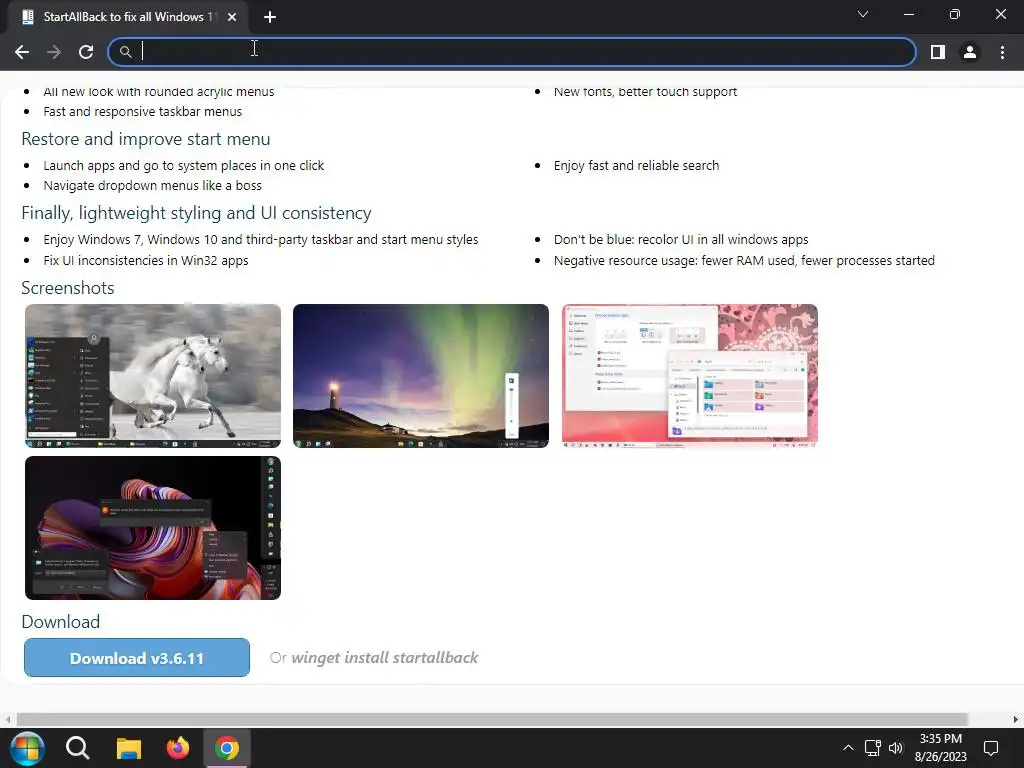Click the horizontal page scrollbar
Viewport: 1024px width, 768px height.
pos(492,719)
